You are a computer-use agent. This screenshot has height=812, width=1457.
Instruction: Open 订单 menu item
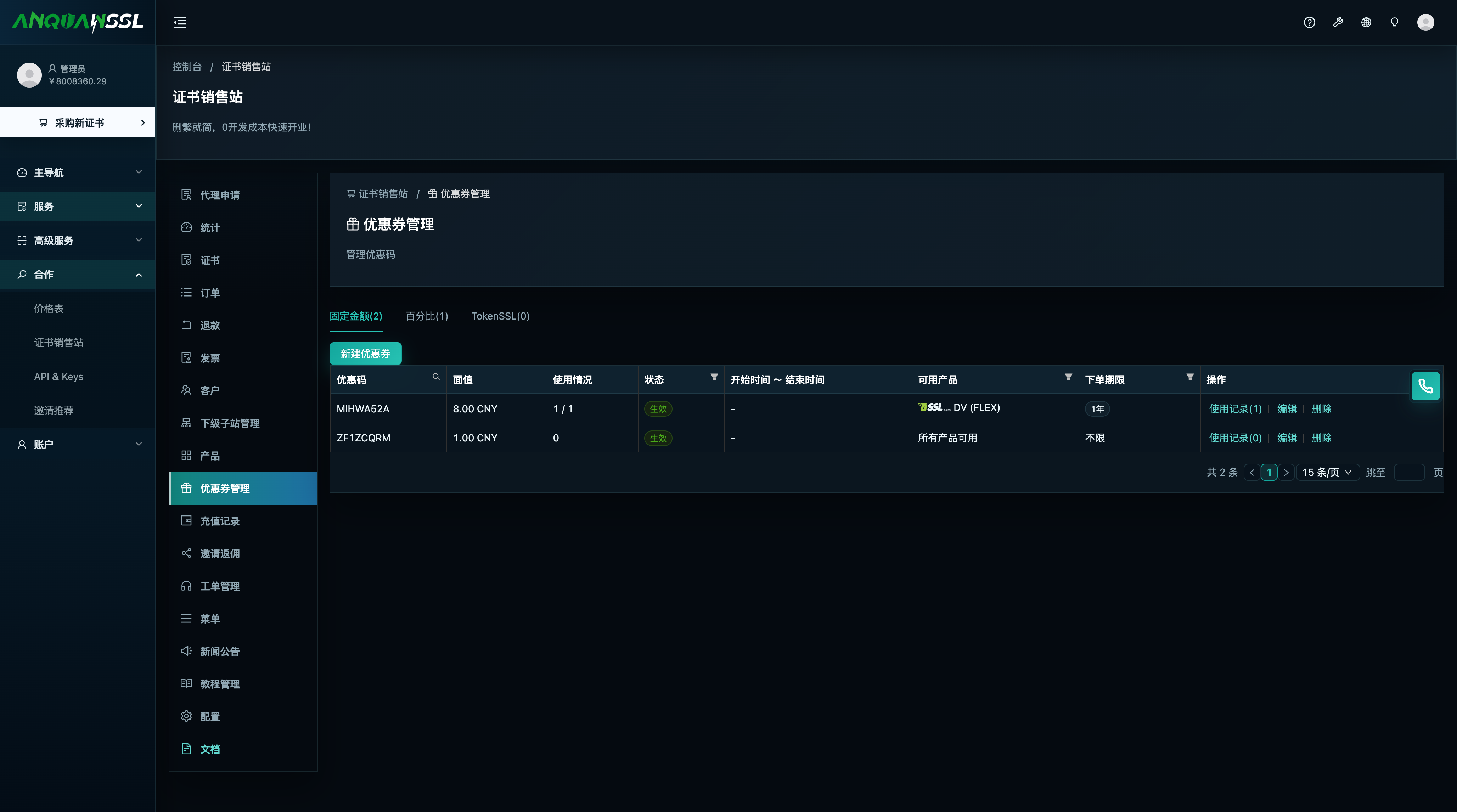point(243,292)
